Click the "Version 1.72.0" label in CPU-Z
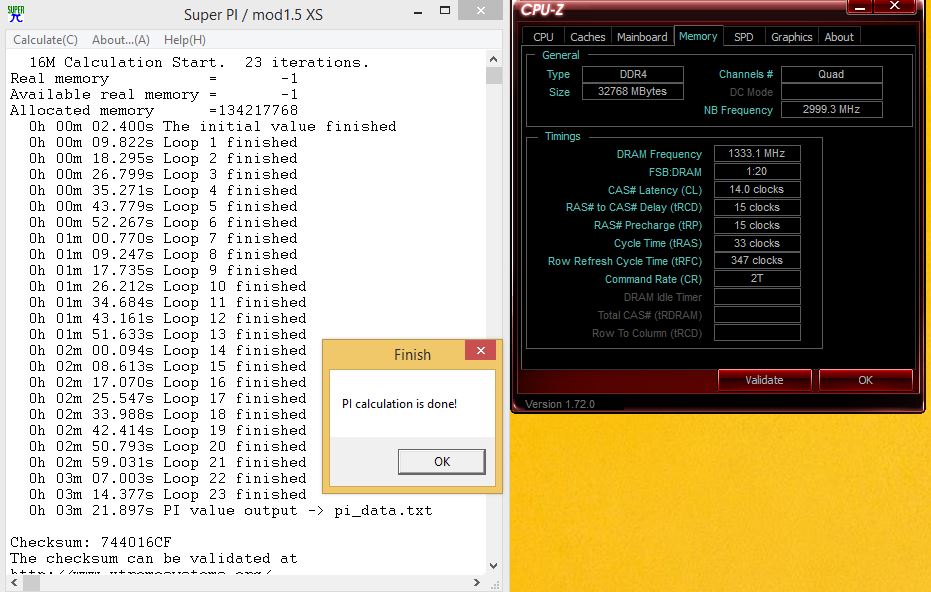This screenshot has width=931, height=592. pyautogui.click(x=559, y=404)
